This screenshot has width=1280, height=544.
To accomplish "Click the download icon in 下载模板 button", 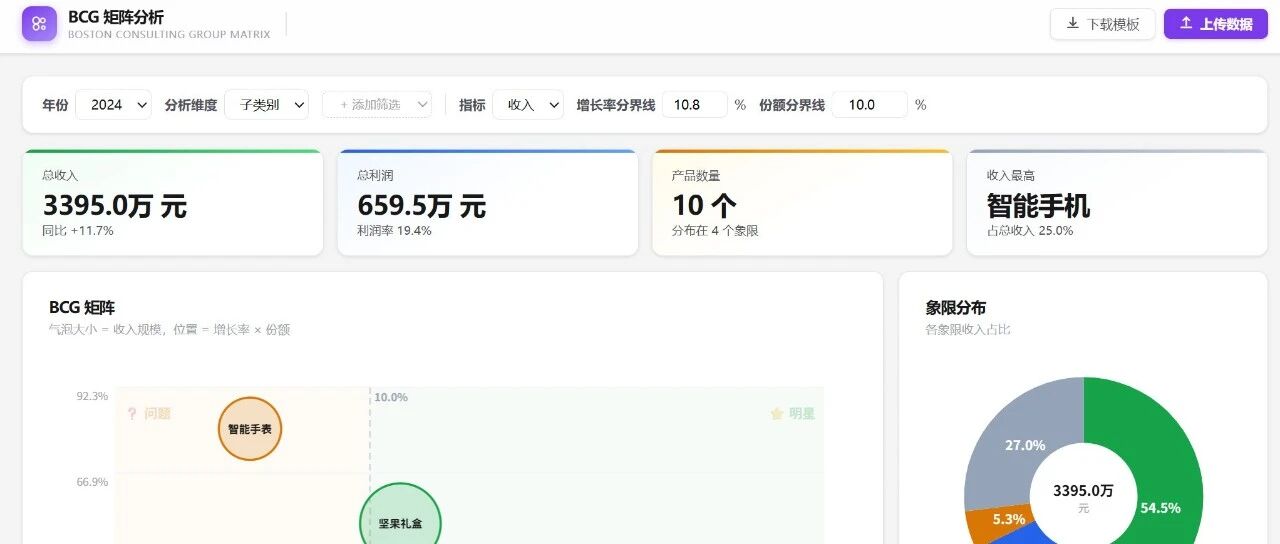I will 1073,23.
